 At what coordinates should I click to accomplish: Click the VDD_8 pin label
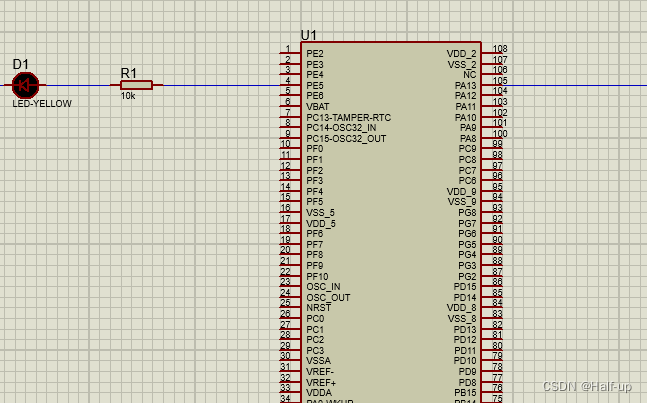click(x=461, y=308)
